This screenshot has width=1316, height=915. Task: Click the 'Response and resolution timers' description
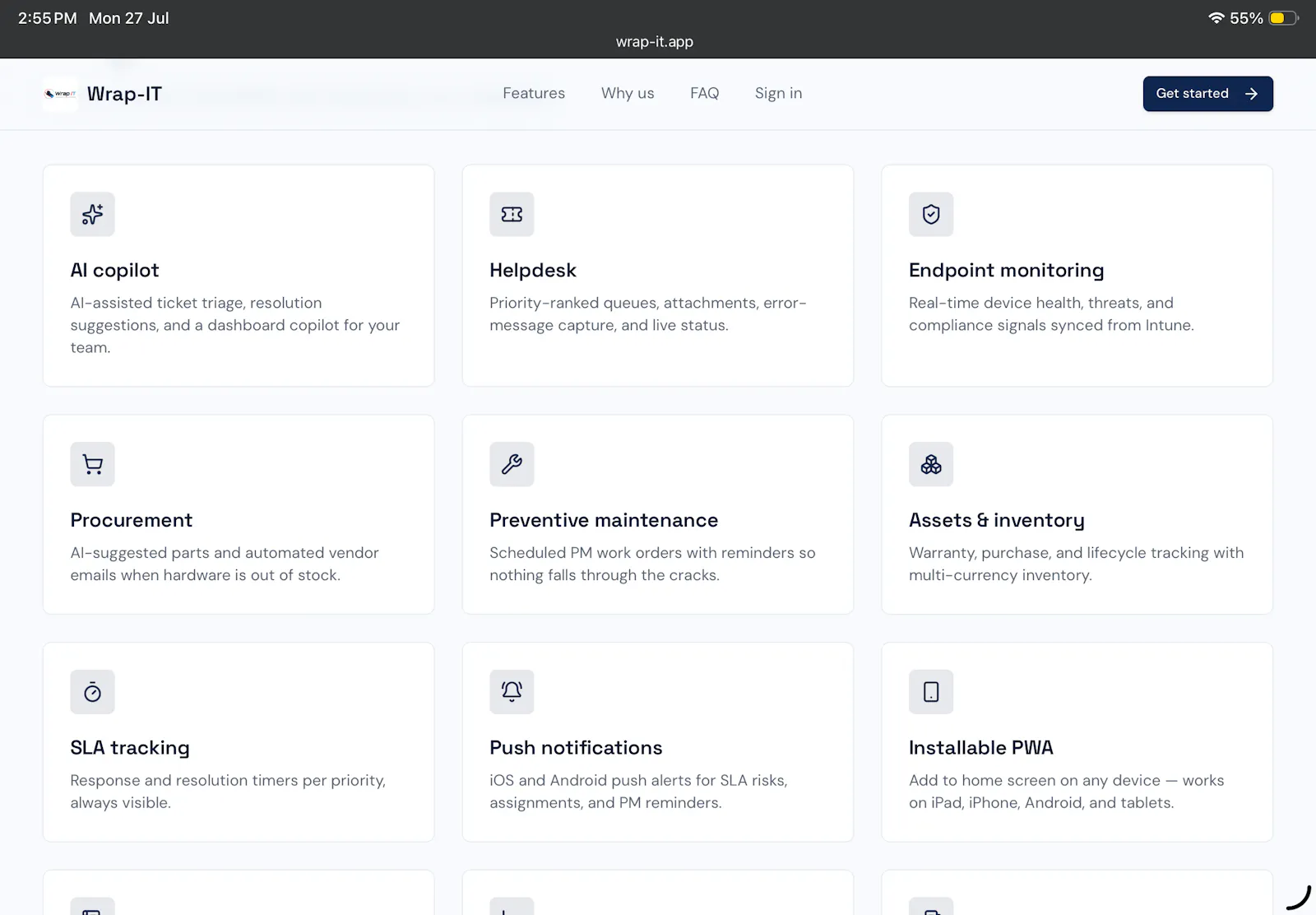228,791
